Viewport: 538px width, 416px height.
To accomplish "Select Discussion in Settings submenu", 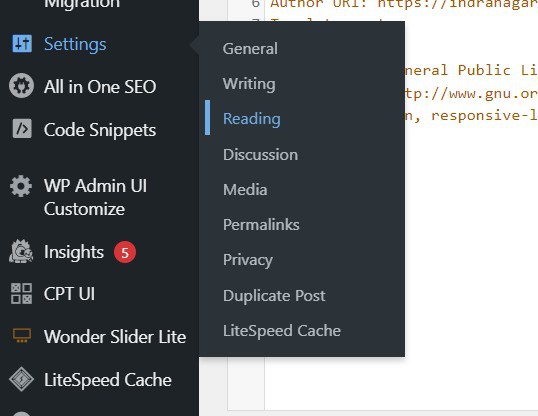I will click(260, 154).
